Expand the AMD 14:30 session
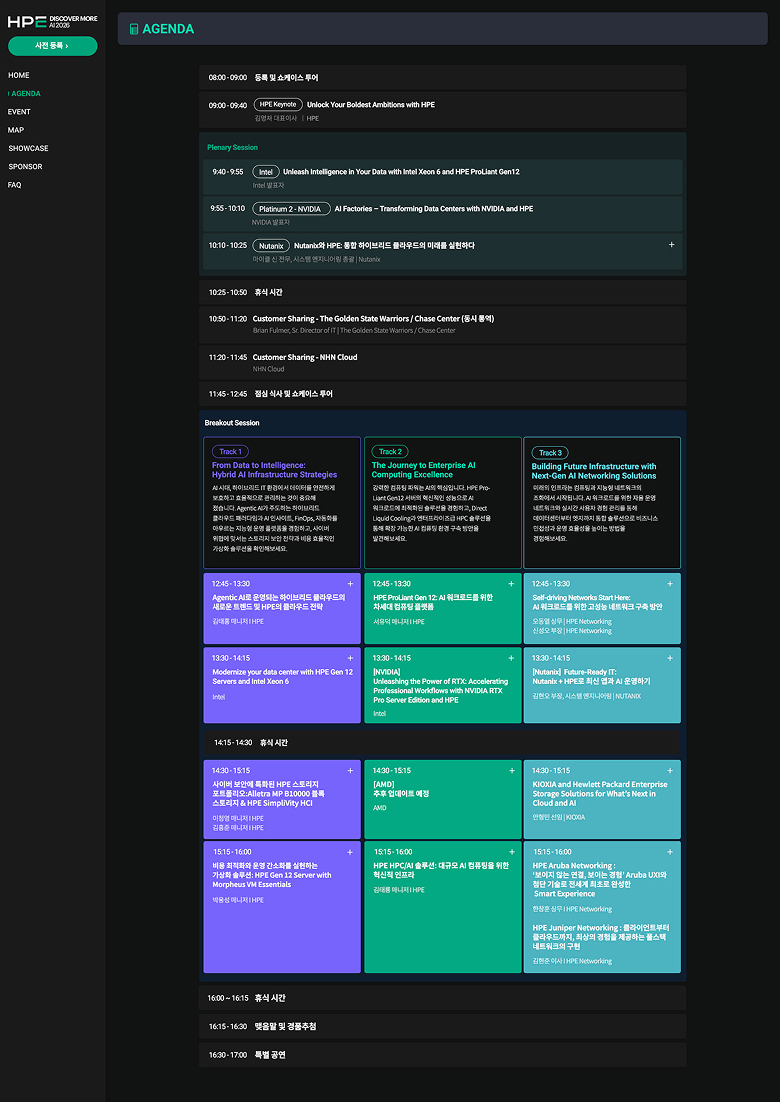Image resolution: width=780 pixels, height=1102 pixels. (x=511, y=770)
